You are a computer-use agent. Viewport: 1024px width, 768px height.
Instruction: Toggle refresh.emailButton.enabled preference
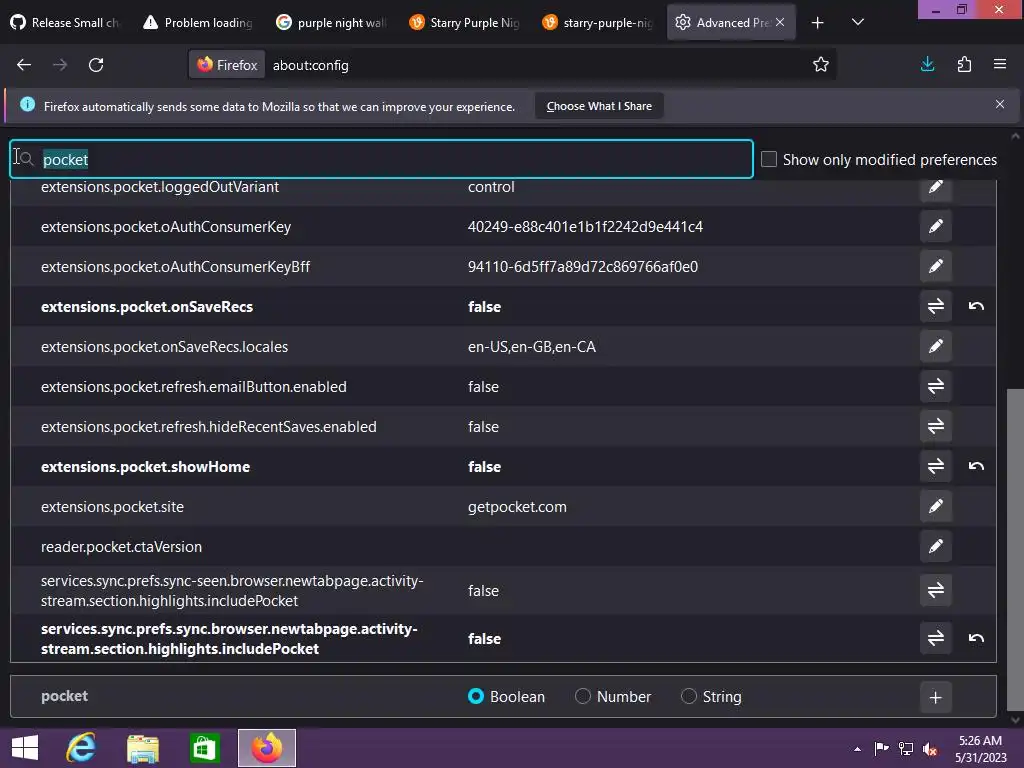click(935, 387)
